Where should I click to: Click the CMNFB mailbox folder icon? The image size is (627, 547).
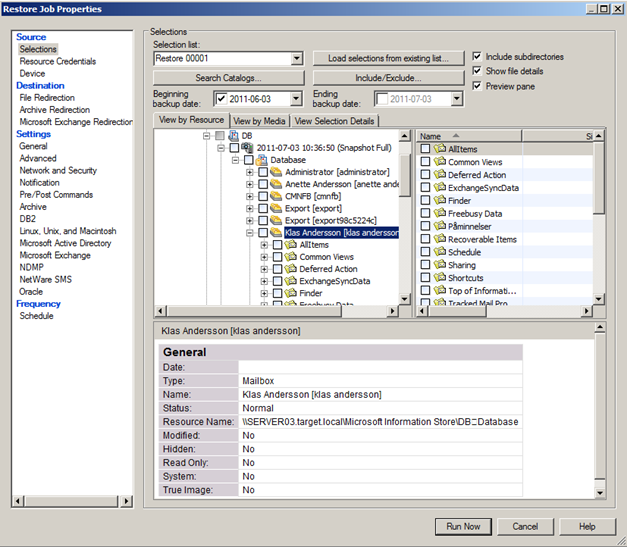276,196
